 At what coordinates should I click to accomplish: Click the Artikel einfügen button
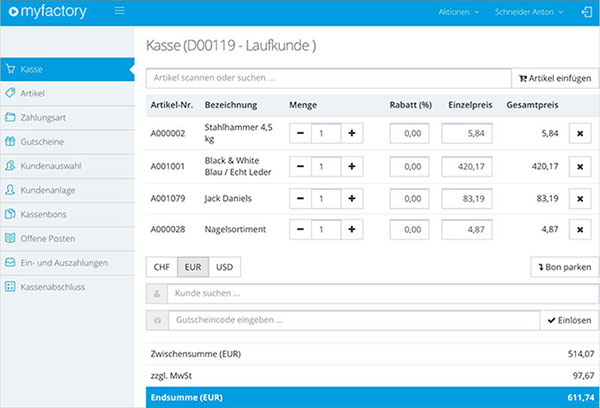click(x=555, y=78)
